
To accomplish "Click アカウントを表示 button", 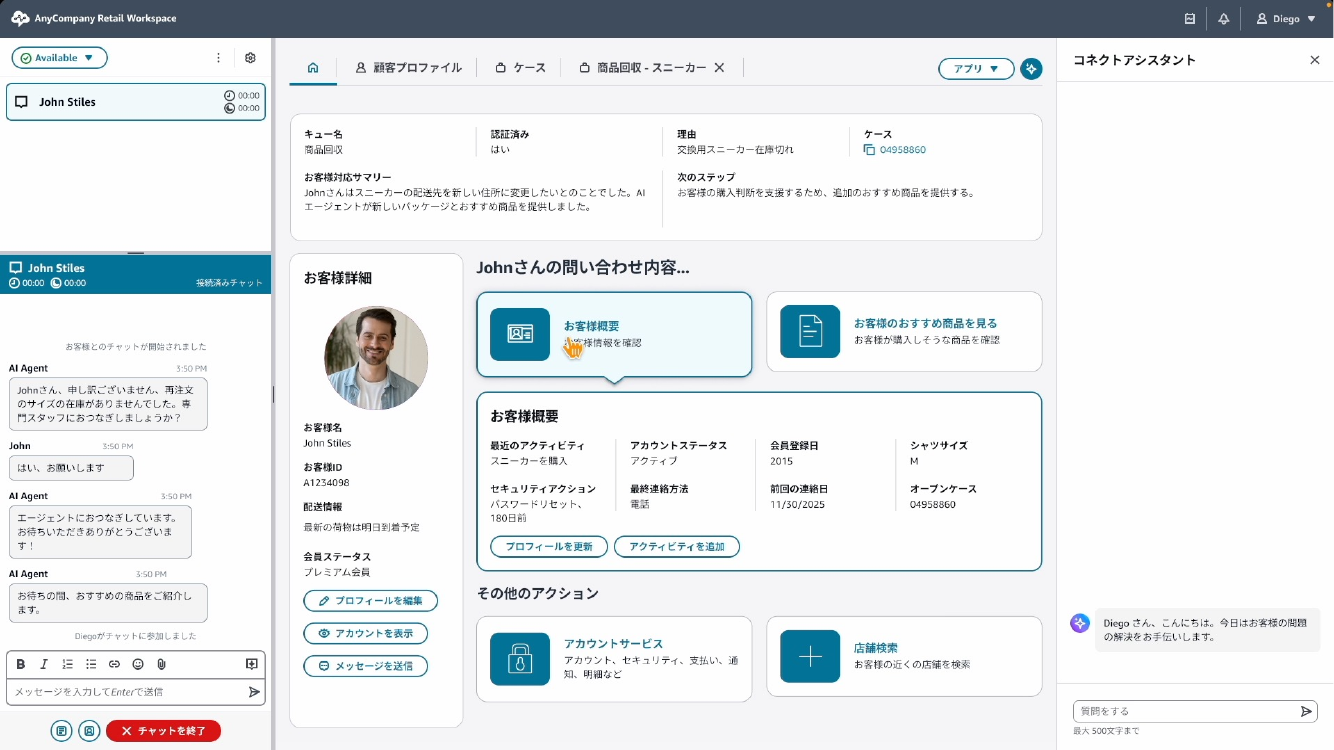I will click(365, 633).
